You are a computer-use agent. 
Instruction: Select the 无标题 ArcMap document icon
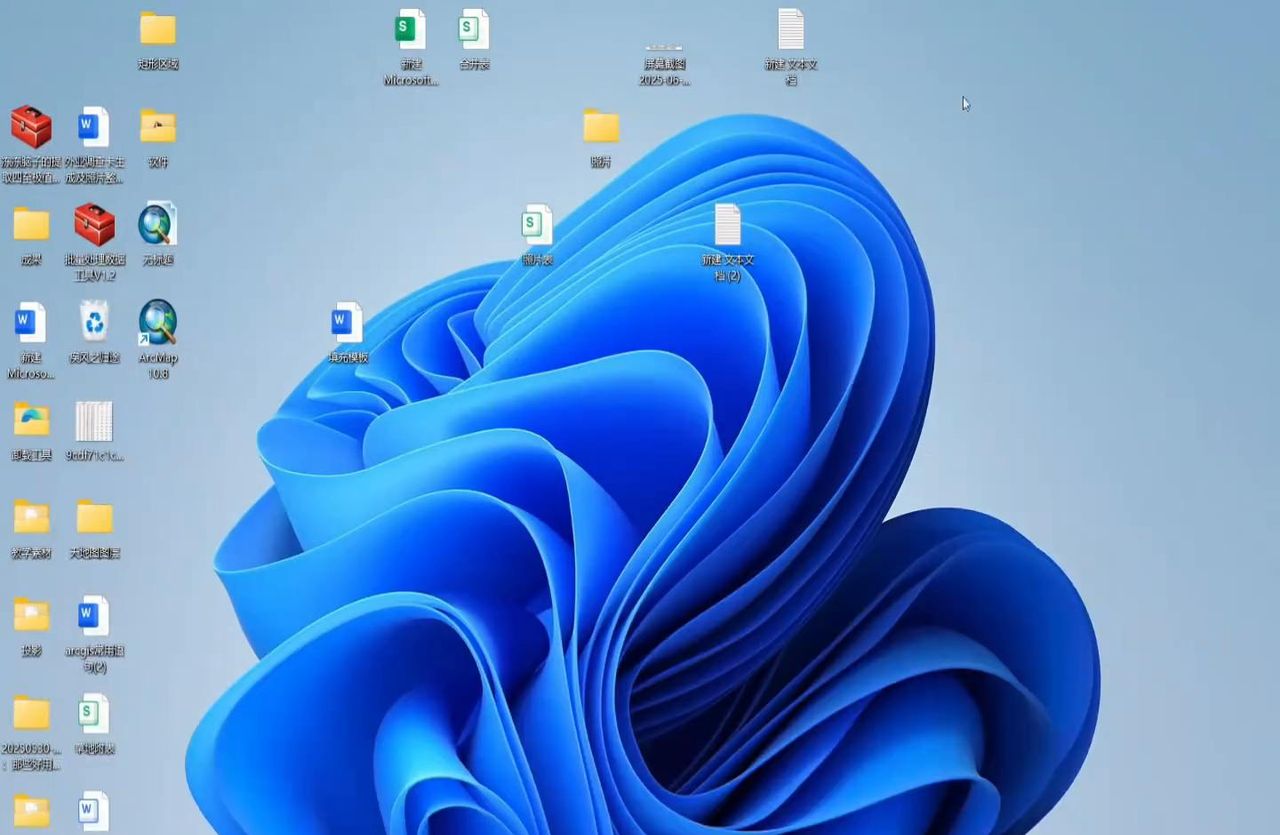point(158,224)
